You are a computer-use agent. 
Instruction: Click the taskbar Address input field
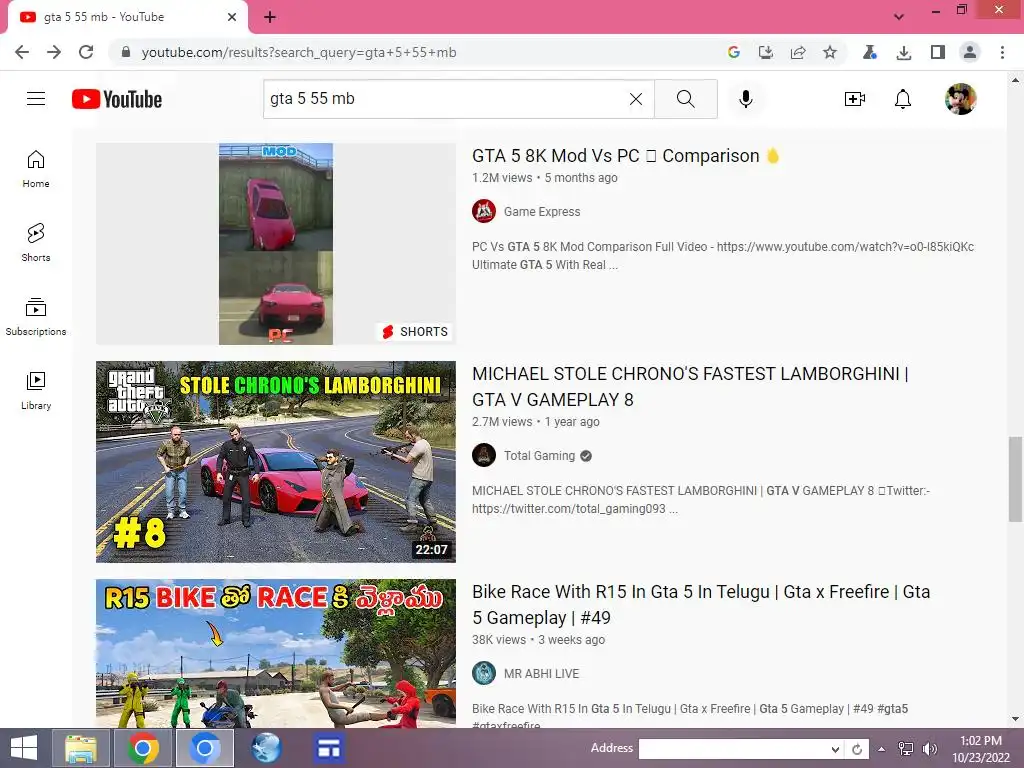733,749
